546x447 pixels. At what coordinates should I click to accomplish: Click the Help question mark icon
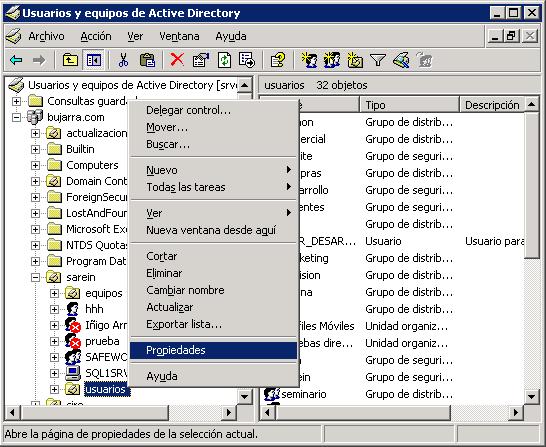coord(278,61)
